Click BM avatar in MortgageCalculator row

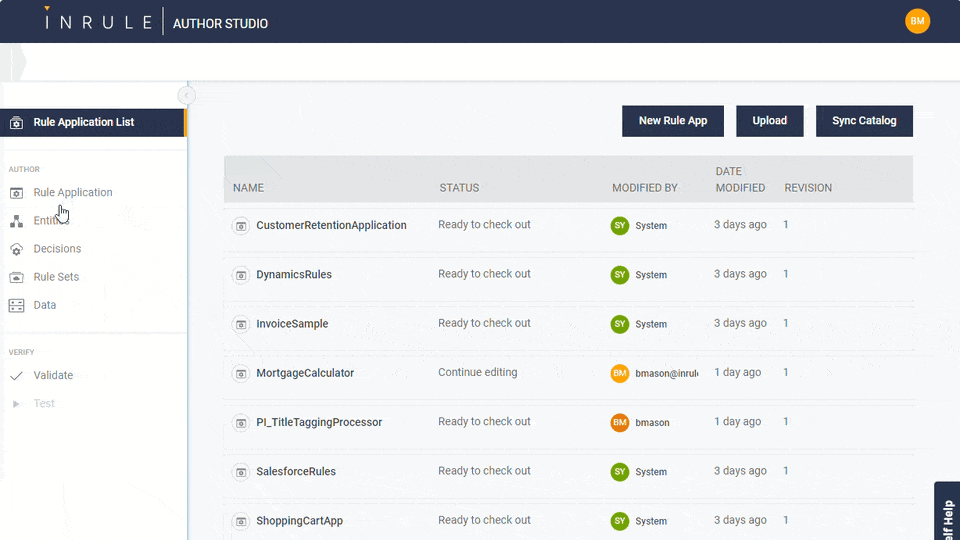point(620,373)
